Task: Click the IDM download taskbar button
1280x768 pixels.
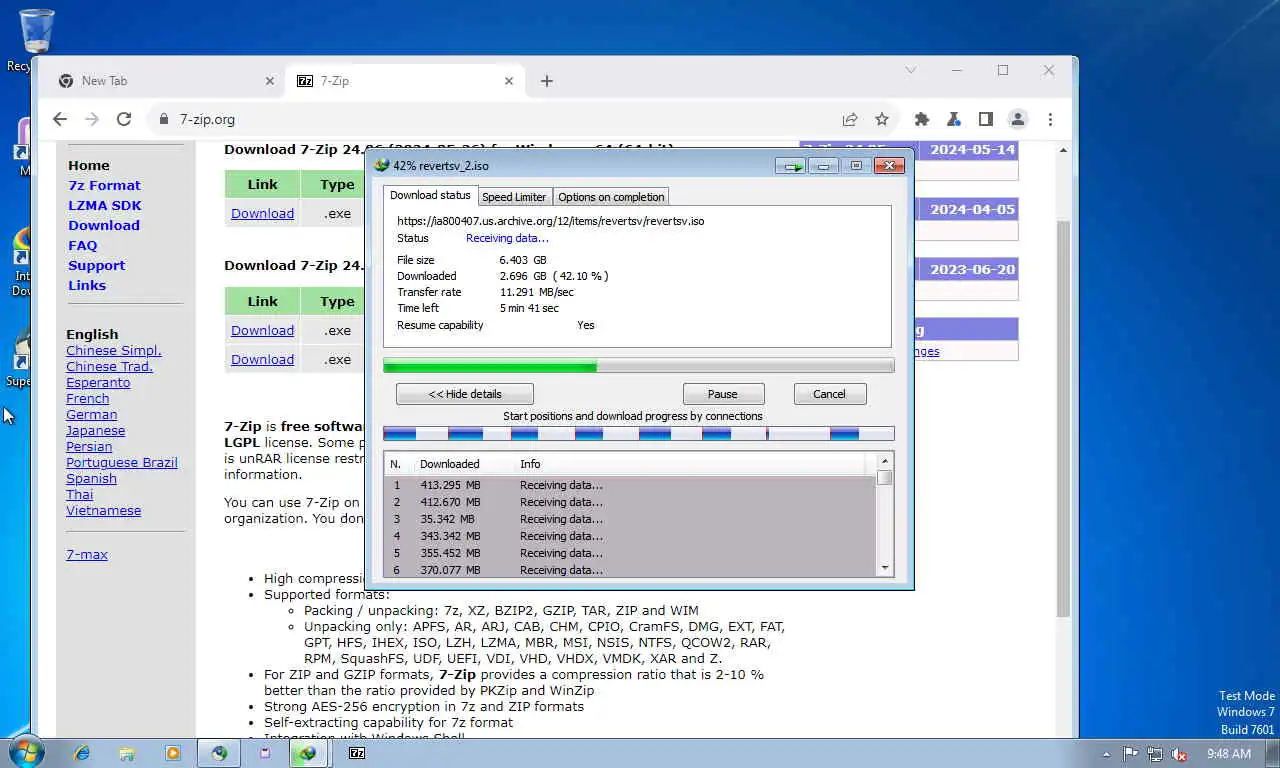Action: point(307,753)
